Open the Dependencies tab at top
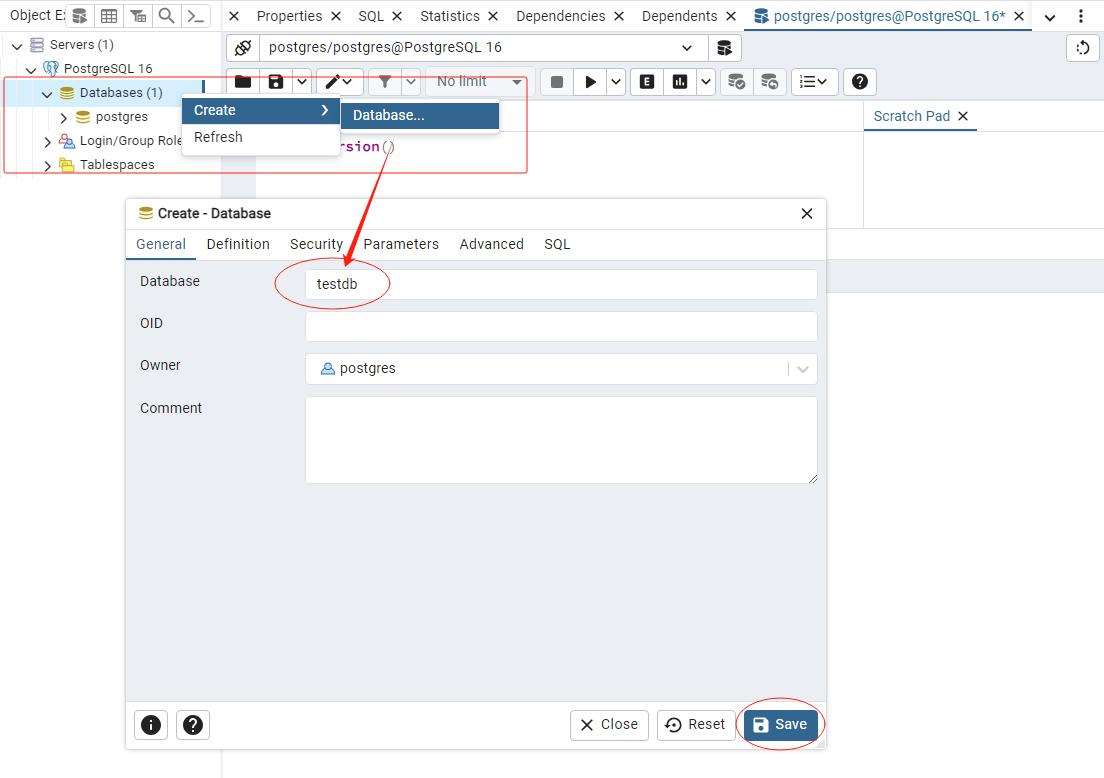The width and height of the screenshot is (1104, 778). point(560,16)
